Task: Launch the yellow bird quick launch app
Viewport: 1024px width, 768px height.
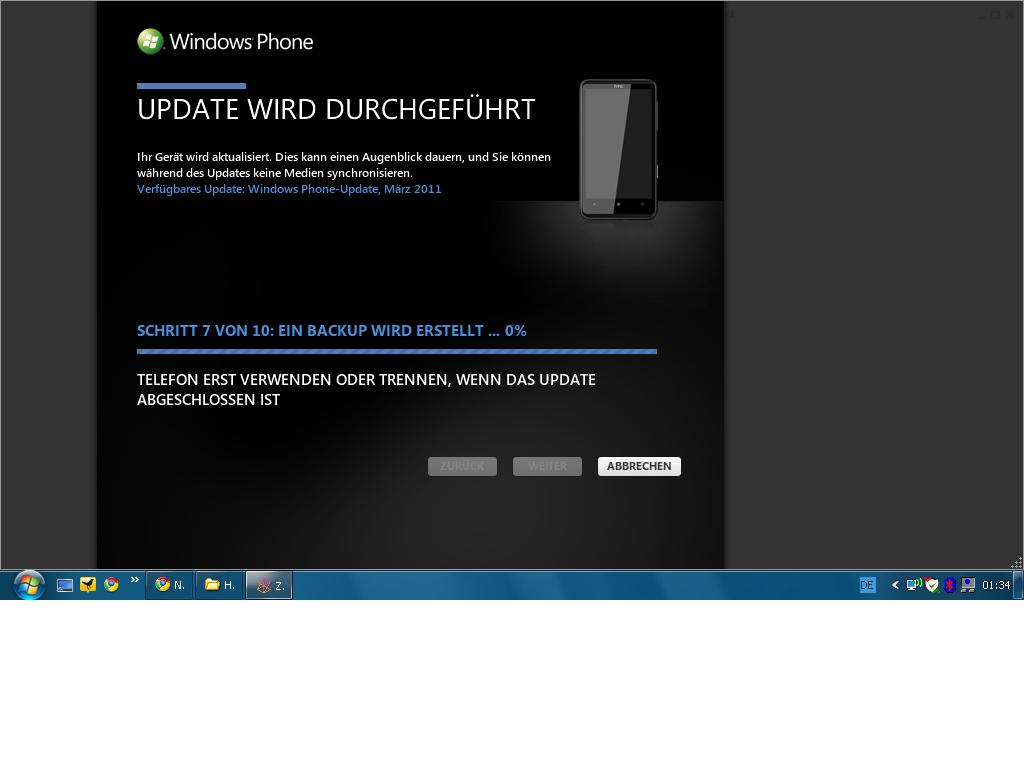Action: pos(88,584)
